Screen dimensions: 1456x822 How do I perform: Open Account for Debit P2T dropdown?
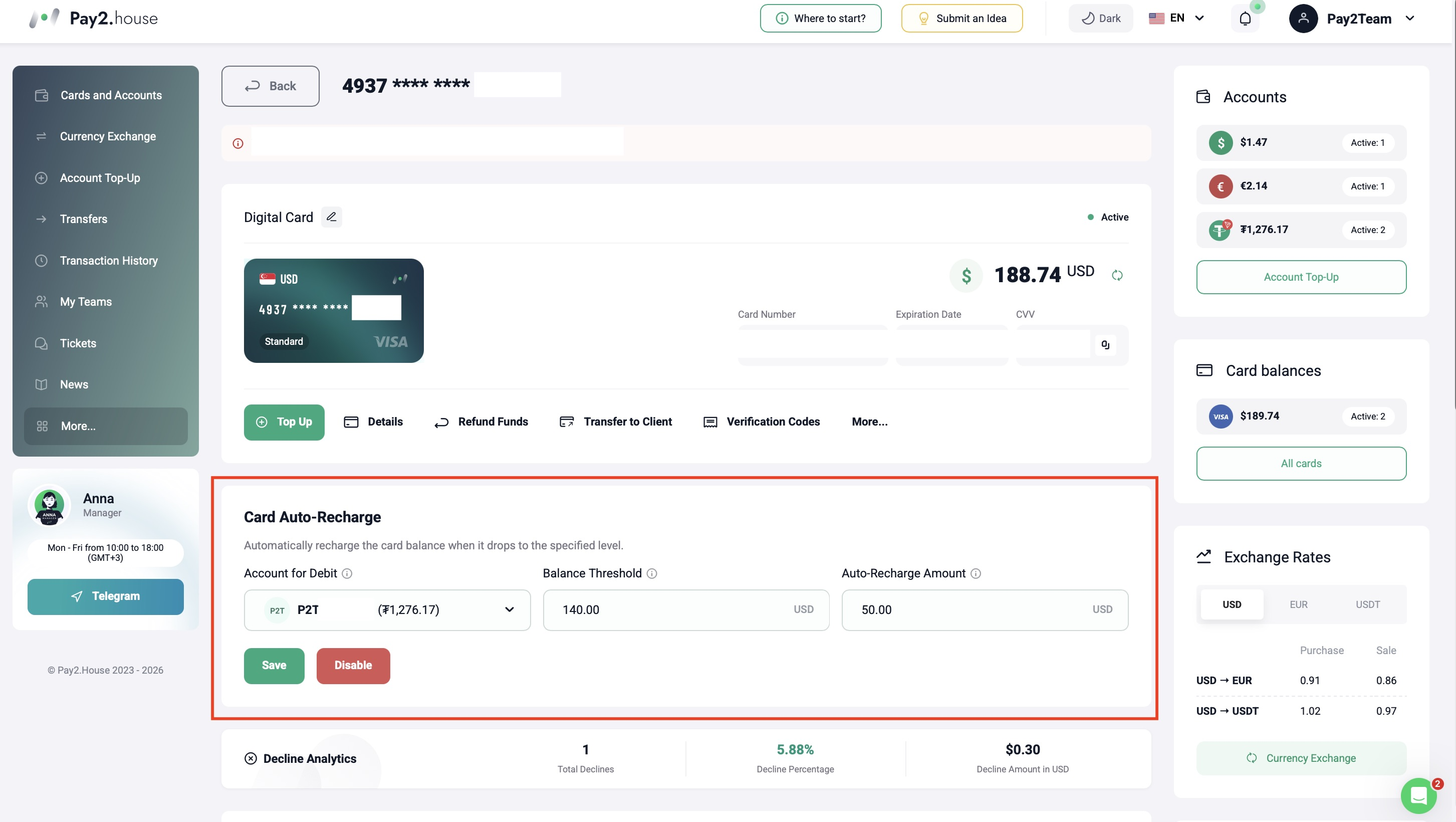tap(387, 609)
